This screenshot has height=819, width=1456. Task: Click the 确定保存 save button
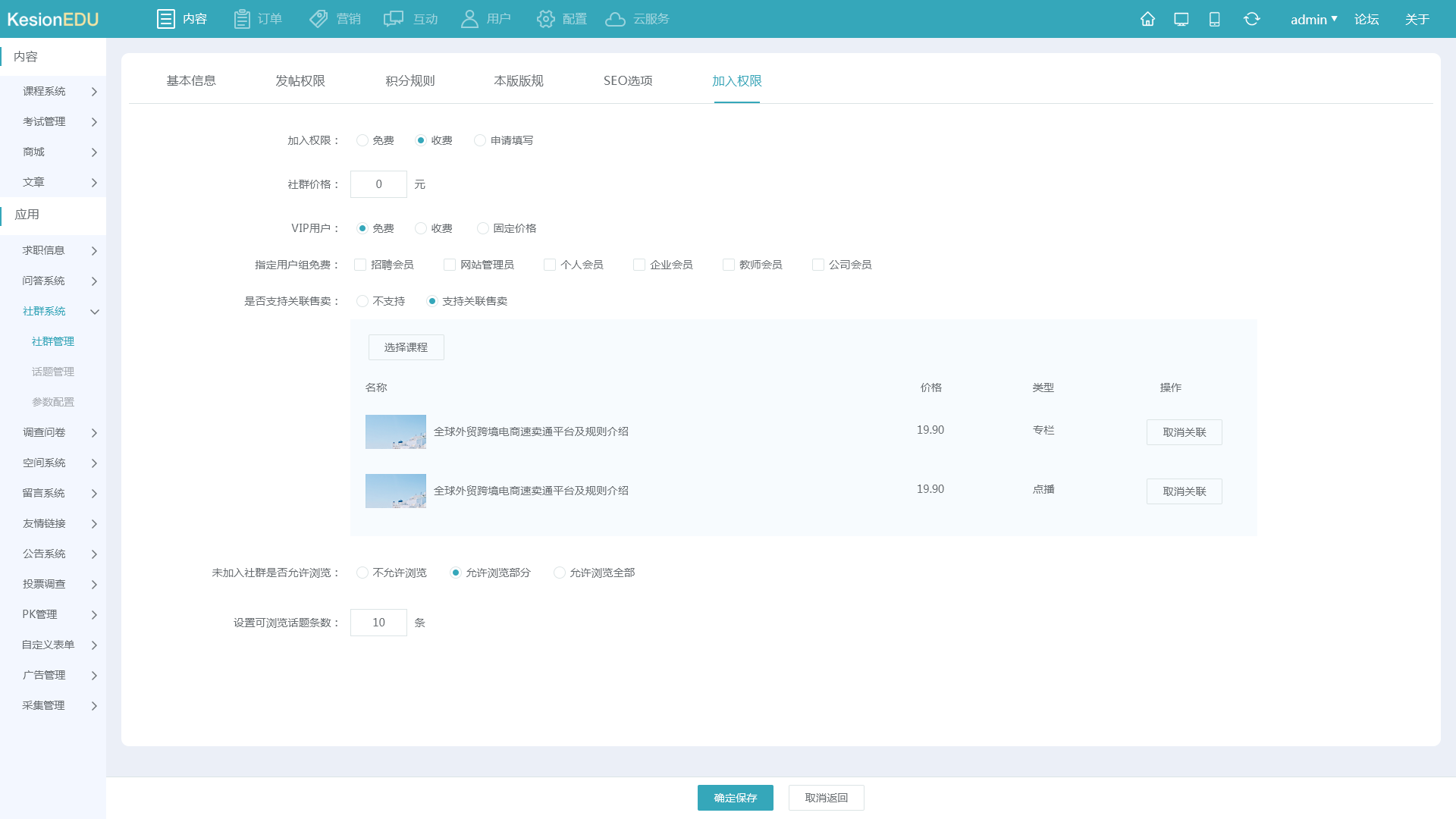coord(735,798)
